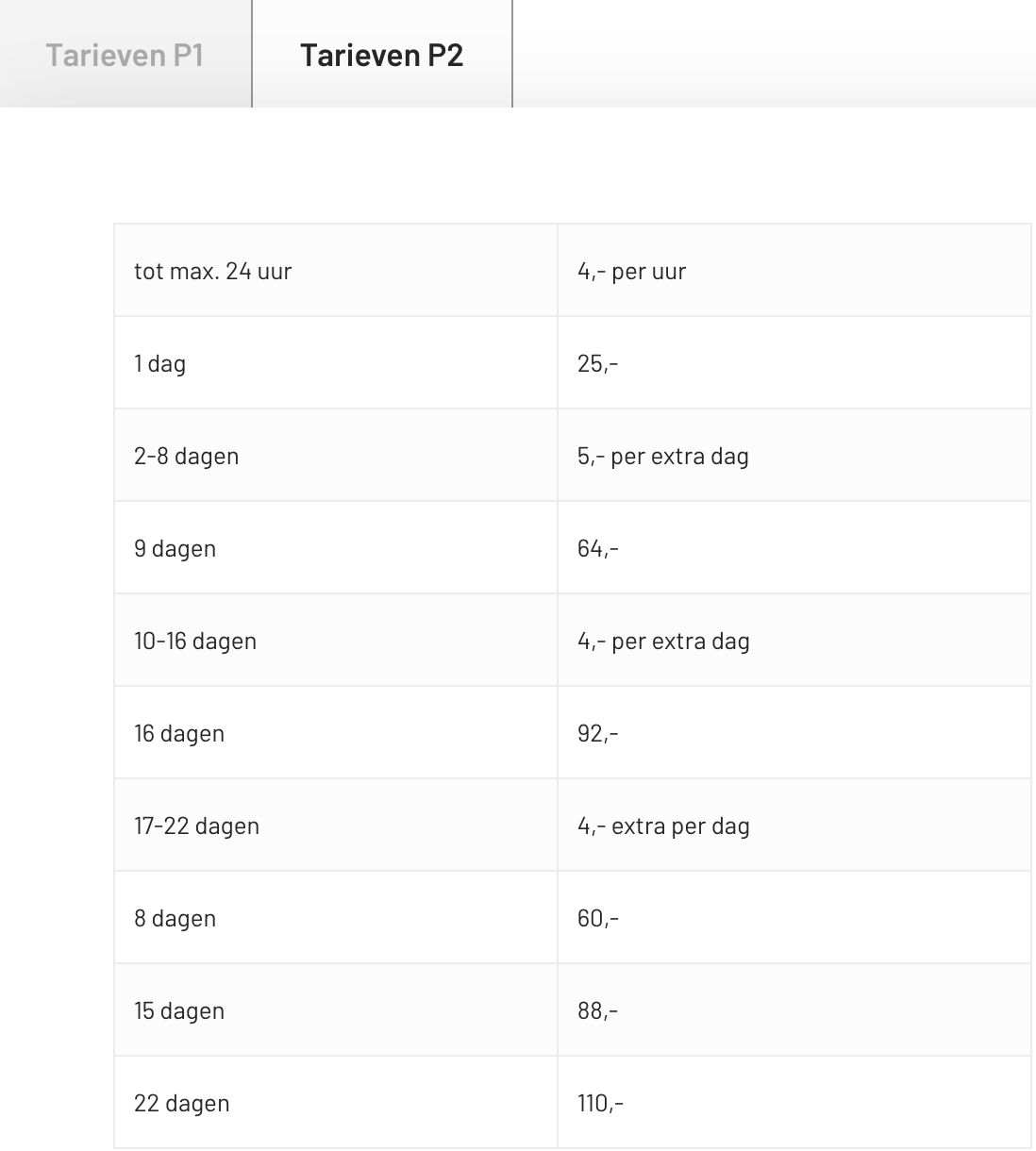Screen dimensions: 1036x1151
Task: Click the '4,- per uur' price cell
Action: (794, 271)
